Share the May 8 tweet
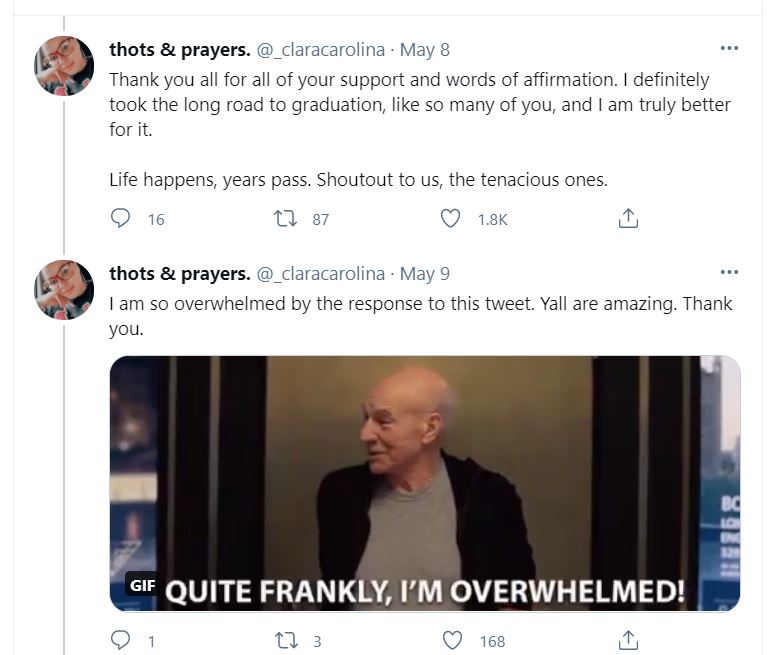 (628, 218)
